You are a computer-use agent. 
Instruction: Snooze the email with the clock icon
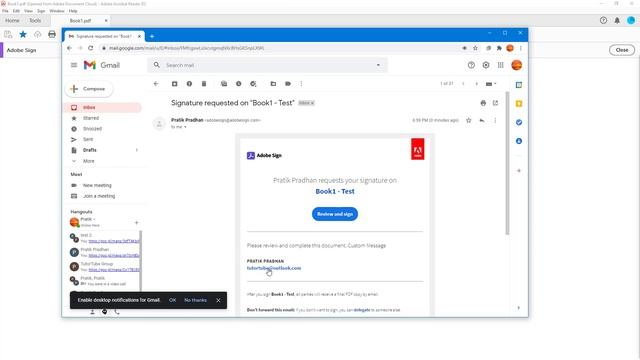point(239,84)
